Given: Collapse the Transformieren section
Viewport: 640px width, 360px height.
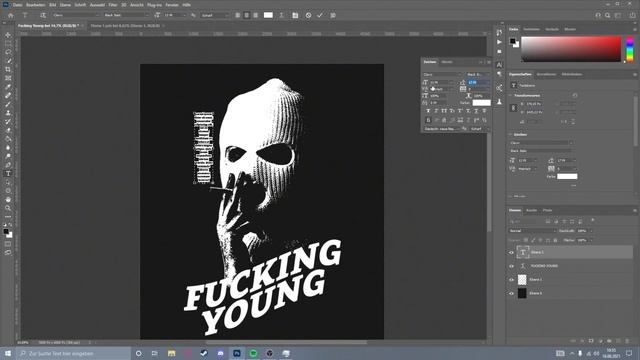Looking at the screenshot, I should [x=510, y=96].
